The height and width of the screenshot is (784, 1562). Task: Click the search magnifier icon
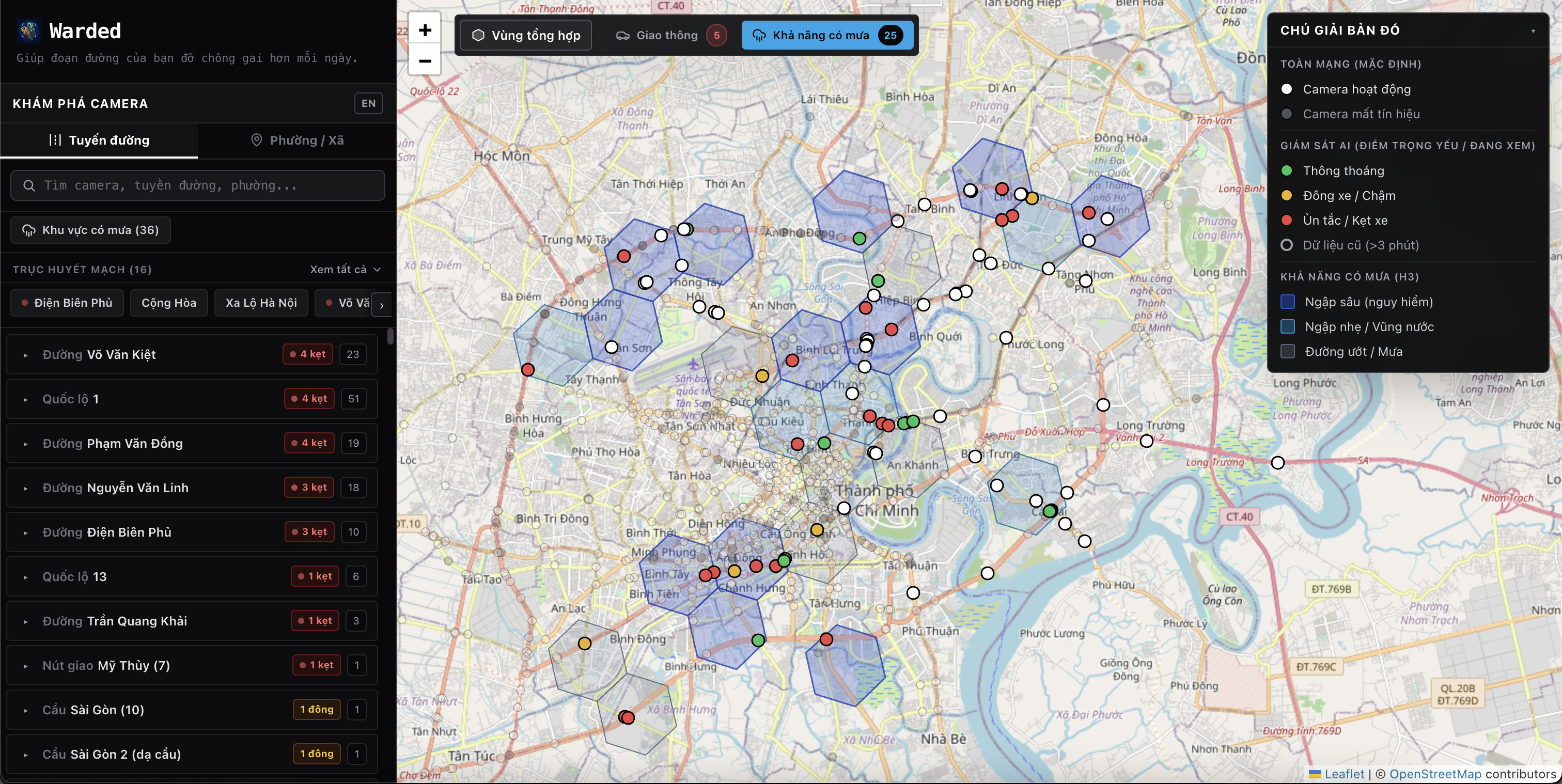[29, 185]
